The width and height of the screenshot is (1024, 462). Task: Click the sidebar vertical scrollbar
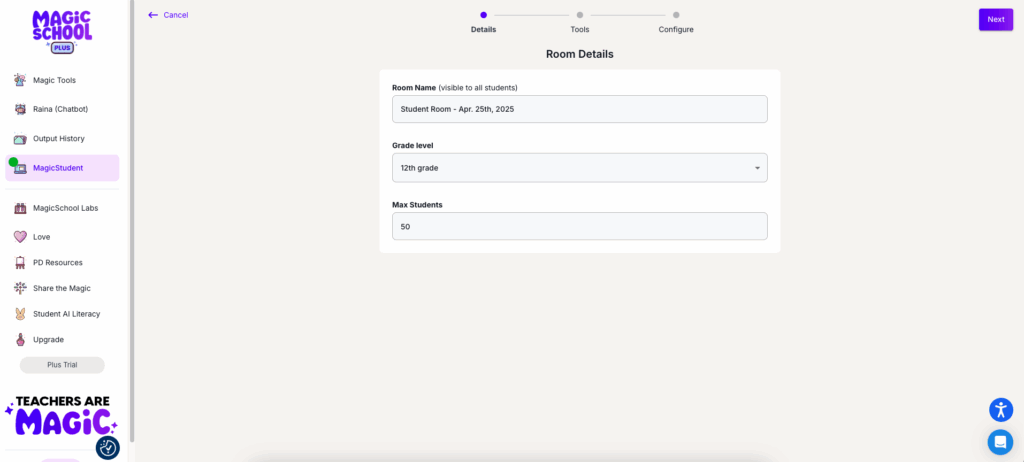click(132, 222)
